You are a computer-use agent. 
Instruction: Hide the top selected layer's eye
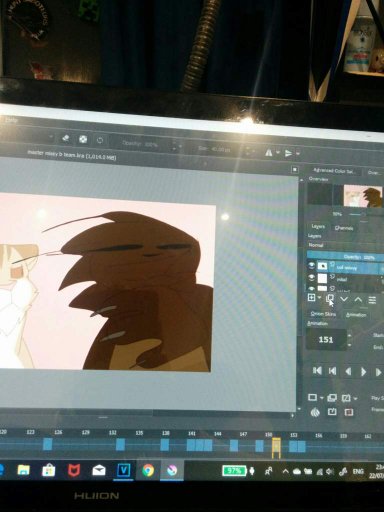coord(311,265)
